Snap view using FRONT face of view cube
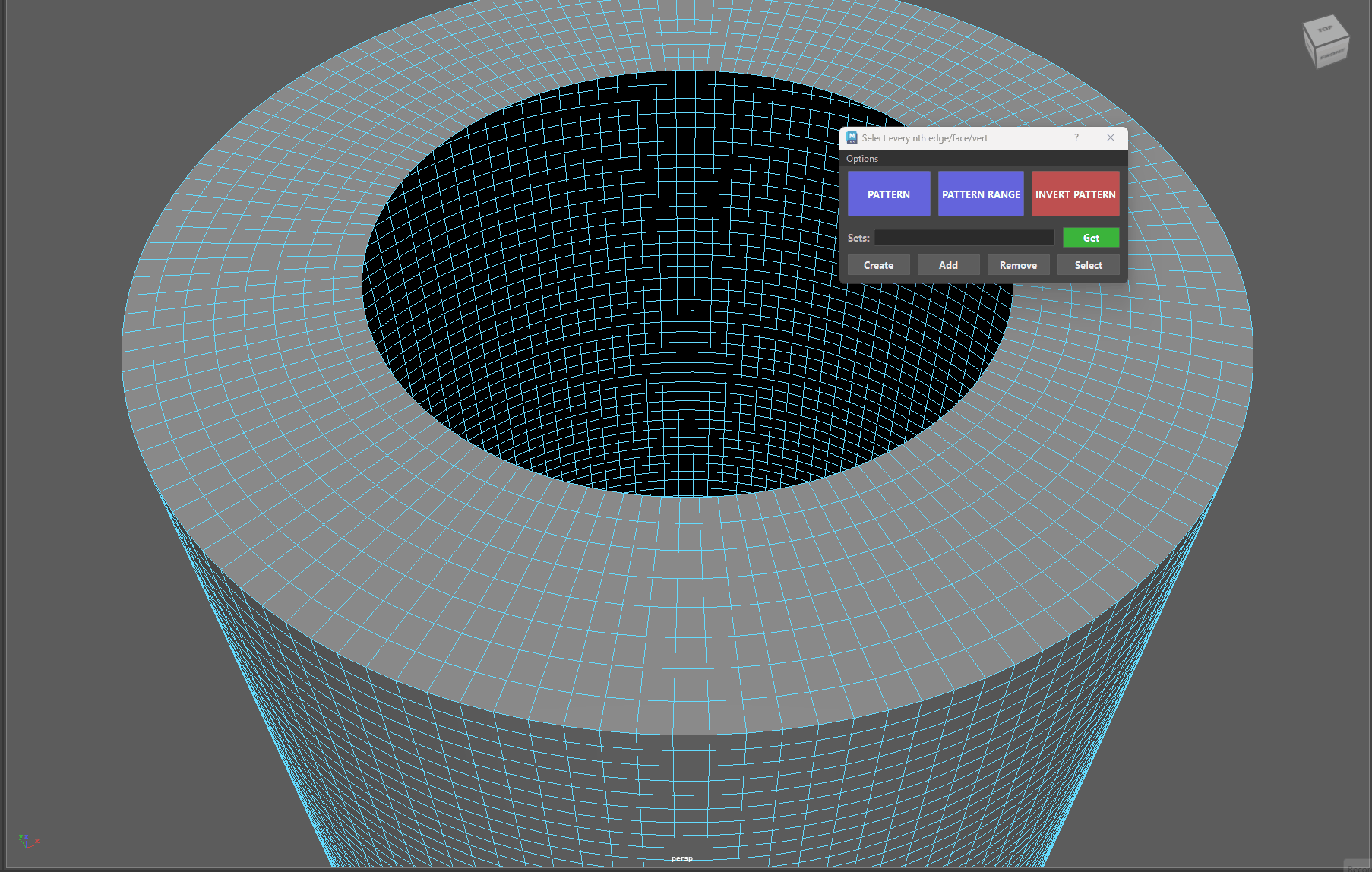Screen dimensions: 1372x872 (x=1332, y=55)
